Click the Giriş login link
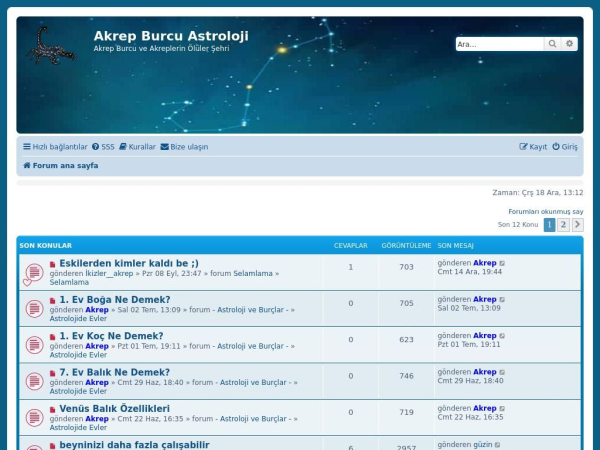The height and width of the screenshot is (450, 600). [x=565, y=147]
